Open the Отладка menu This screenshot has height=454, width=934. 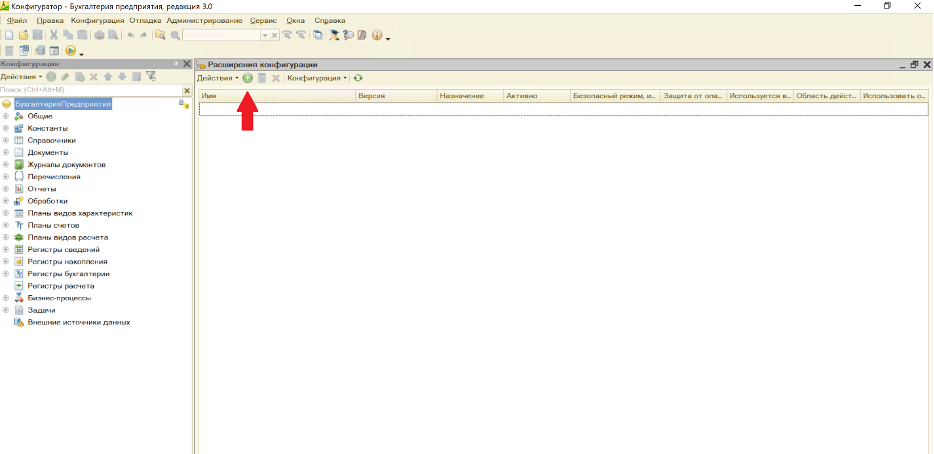coord(145,20)
